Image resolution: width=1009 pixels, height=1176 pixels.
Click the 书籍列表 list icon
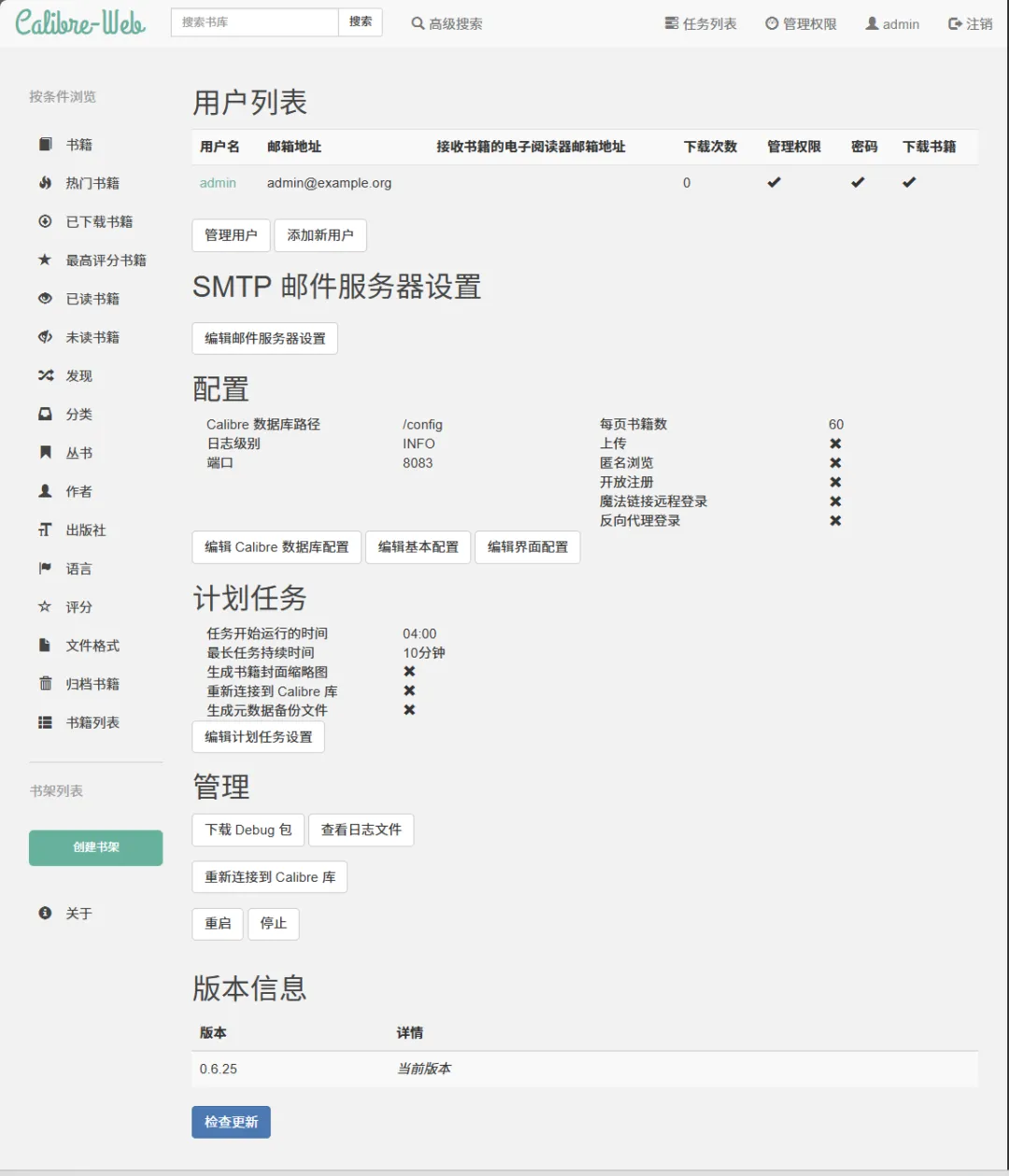coord(45,722)
